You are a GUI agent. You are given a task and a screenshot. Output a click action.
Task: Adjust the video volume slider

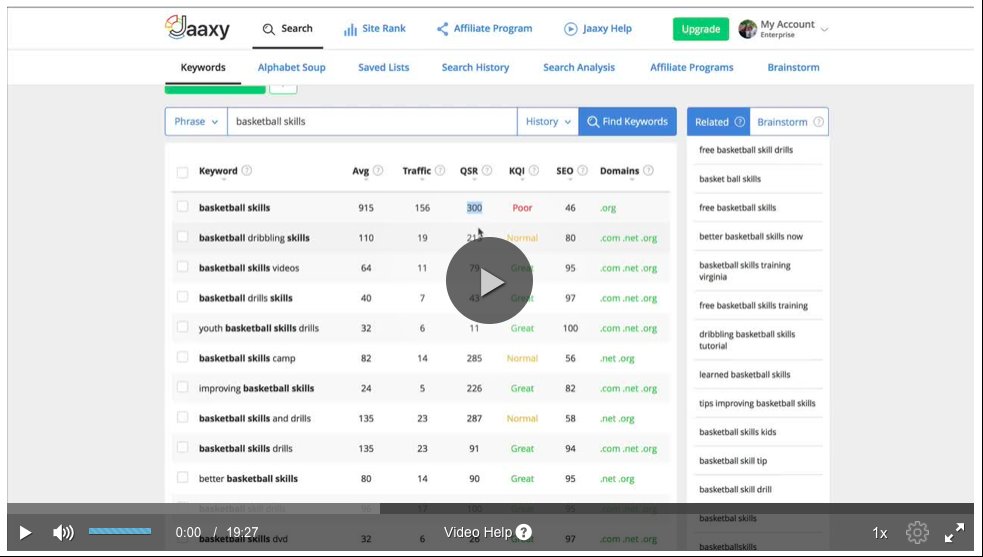[120, 531]
